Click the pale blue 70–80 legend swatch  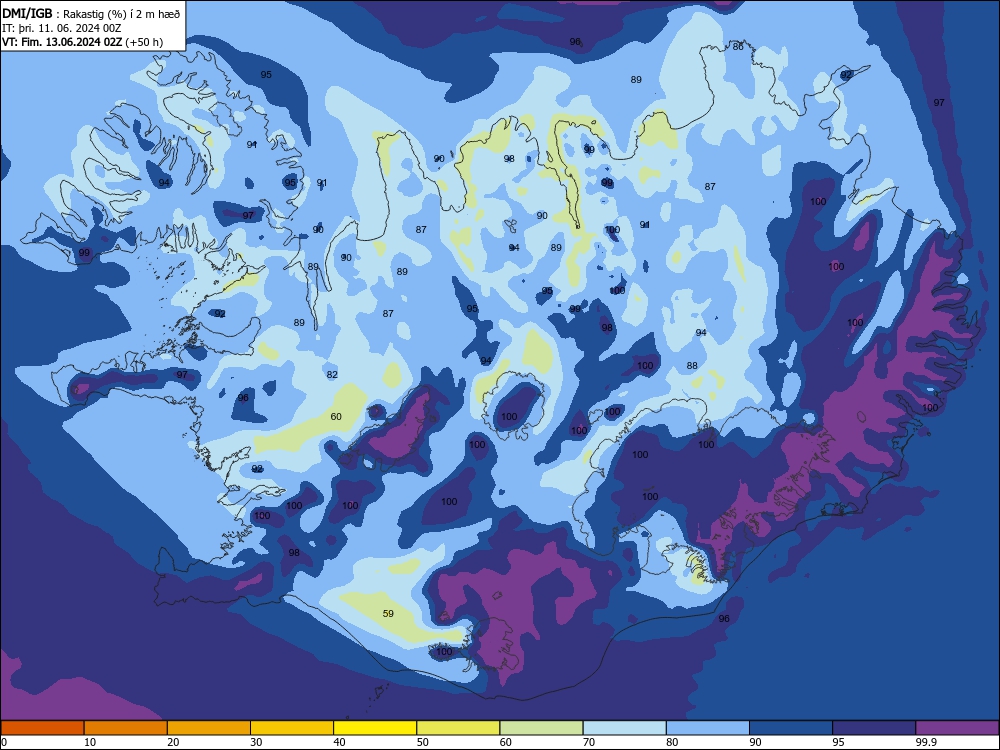click(x=625, y=728)
